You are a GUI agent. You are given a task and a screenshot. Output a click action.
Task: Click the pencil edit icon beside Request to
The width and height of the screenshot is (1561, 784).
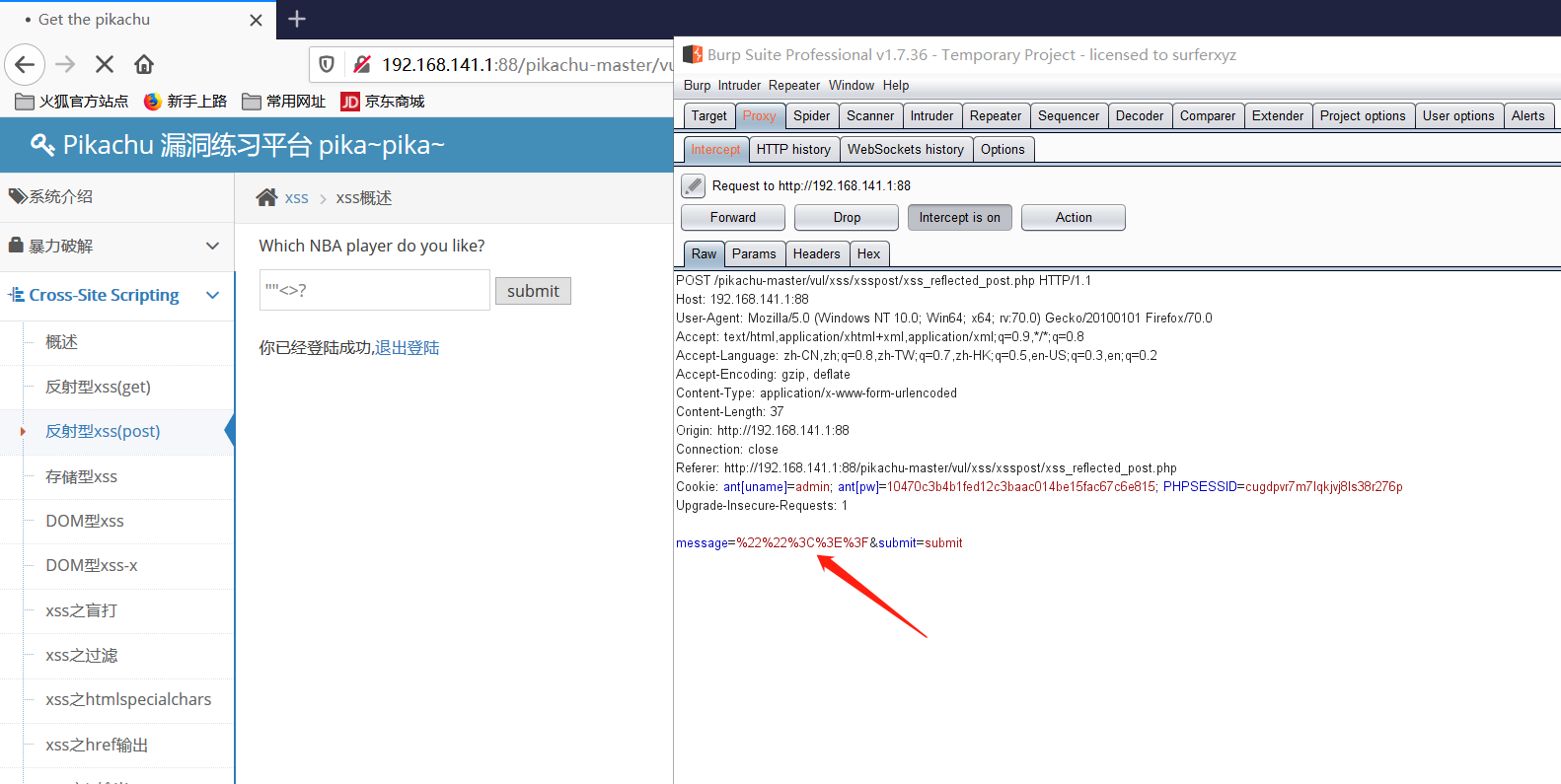click(x=694, y=185)
